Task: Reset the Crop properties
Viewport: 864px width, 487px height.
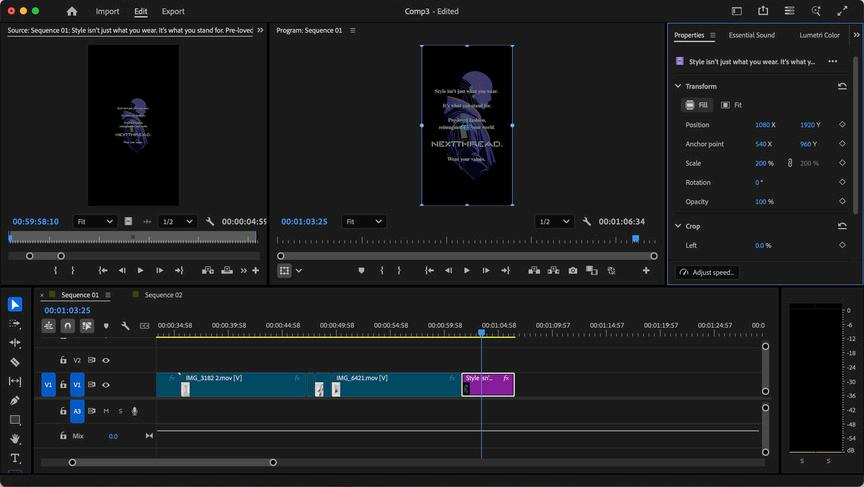Action: (842, 226)
